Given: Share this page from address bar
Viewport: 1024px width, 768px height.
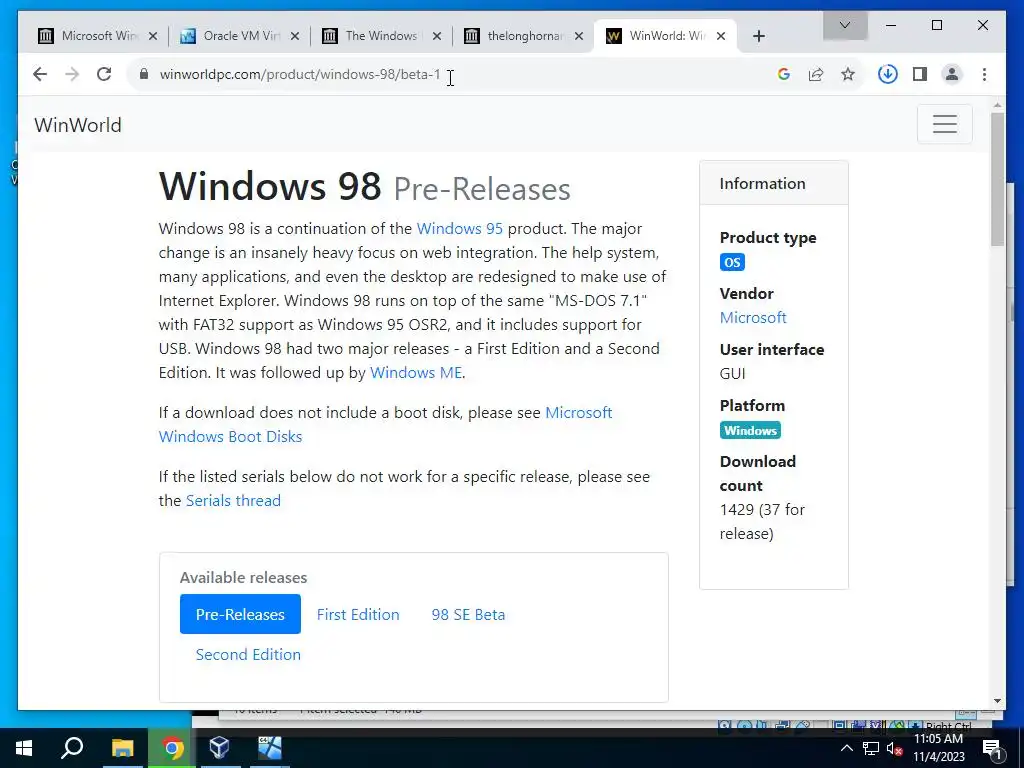Looking at the screenshot, I should coord(816,74).
